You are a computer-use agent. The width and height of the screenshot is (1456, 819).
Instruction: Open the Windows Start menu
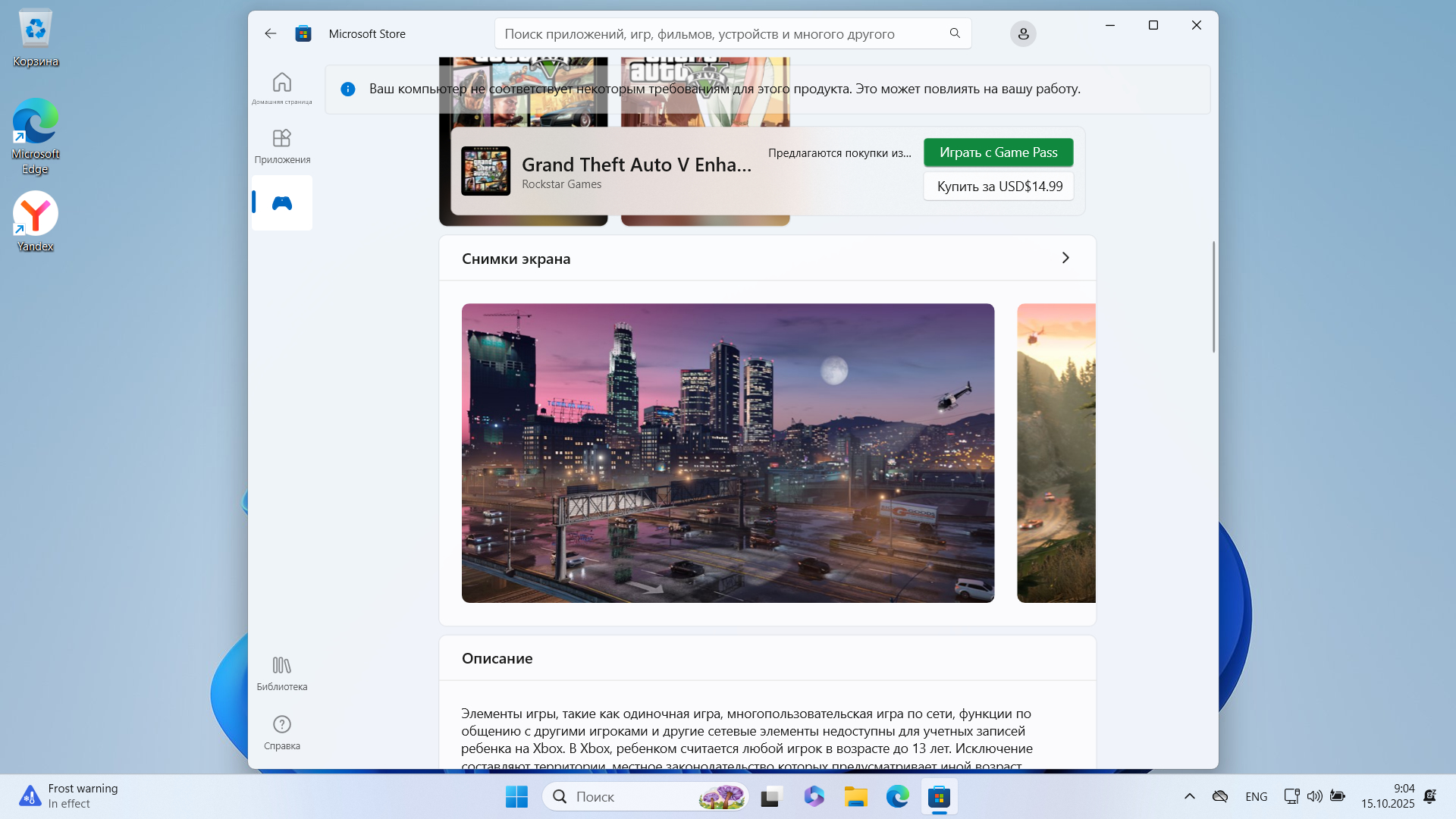click(516, 796)
